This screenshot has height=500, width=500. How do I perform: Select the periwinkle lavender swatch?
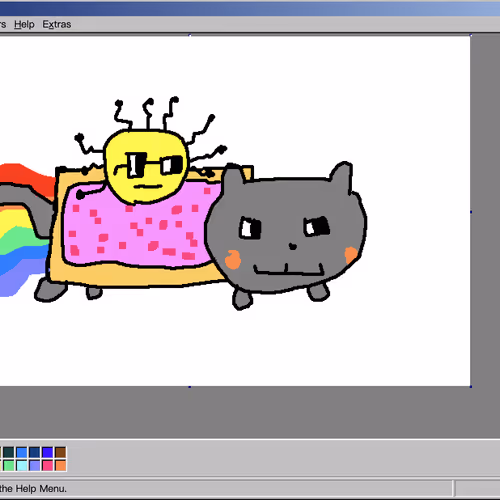[34, 465]
